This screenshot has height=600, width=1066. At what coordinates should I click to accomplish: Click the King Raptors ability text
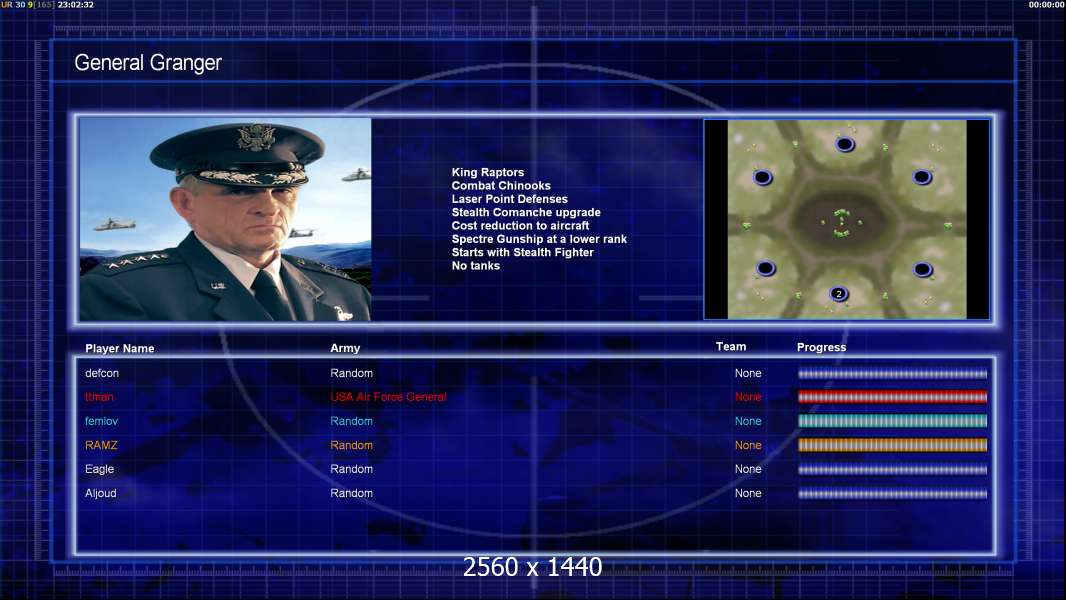487,173
